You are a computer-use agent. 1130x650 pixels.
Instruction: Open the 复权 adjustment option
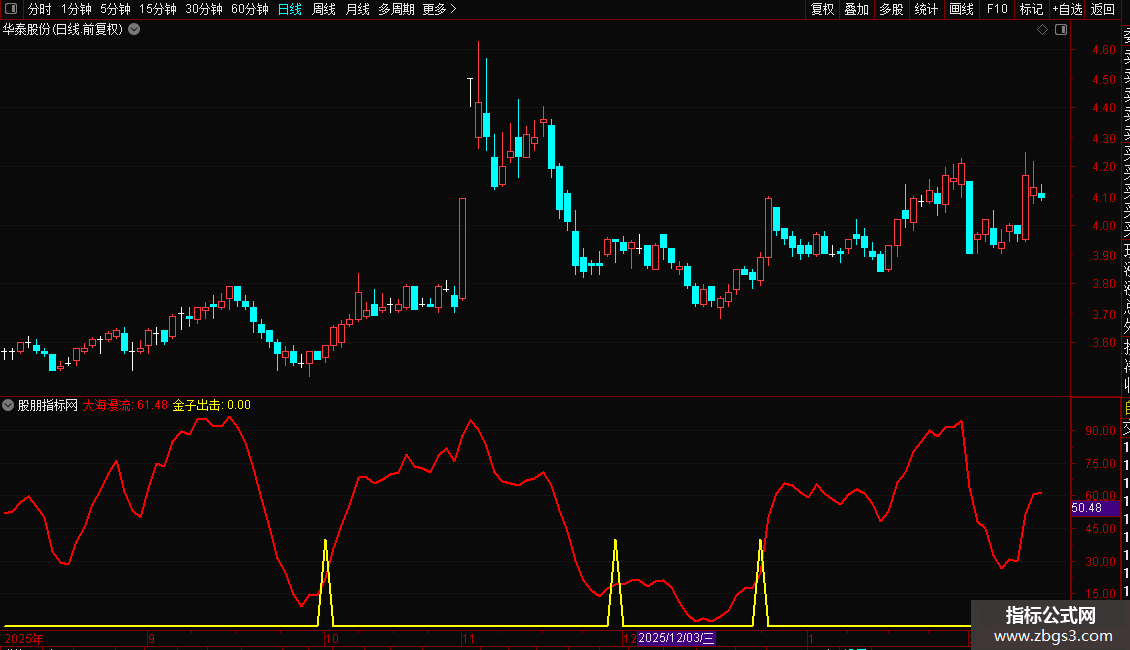pos(822,9)
